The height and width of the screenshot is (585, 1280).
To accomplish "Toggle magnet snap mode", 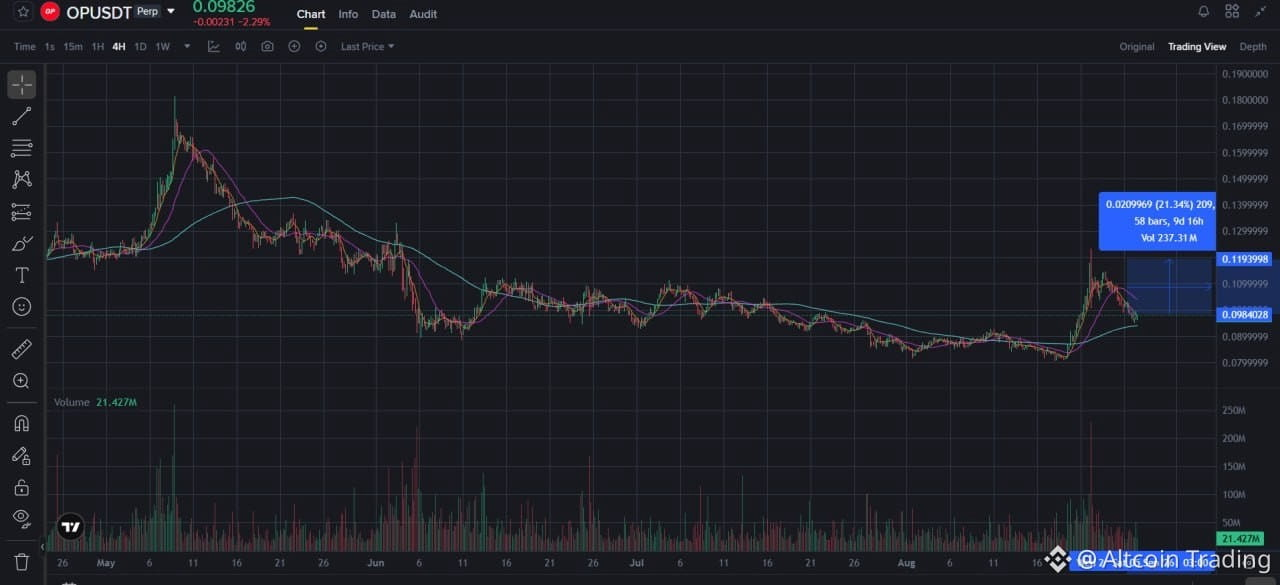I will pyautogui.click(x=21, y=423).
